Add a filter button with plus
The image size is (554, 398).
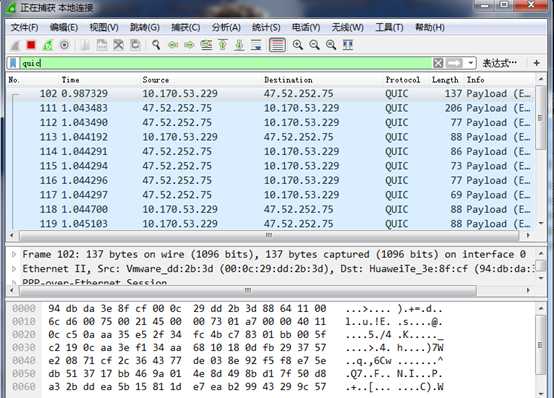pyautogui.click(x=536, y=63)
